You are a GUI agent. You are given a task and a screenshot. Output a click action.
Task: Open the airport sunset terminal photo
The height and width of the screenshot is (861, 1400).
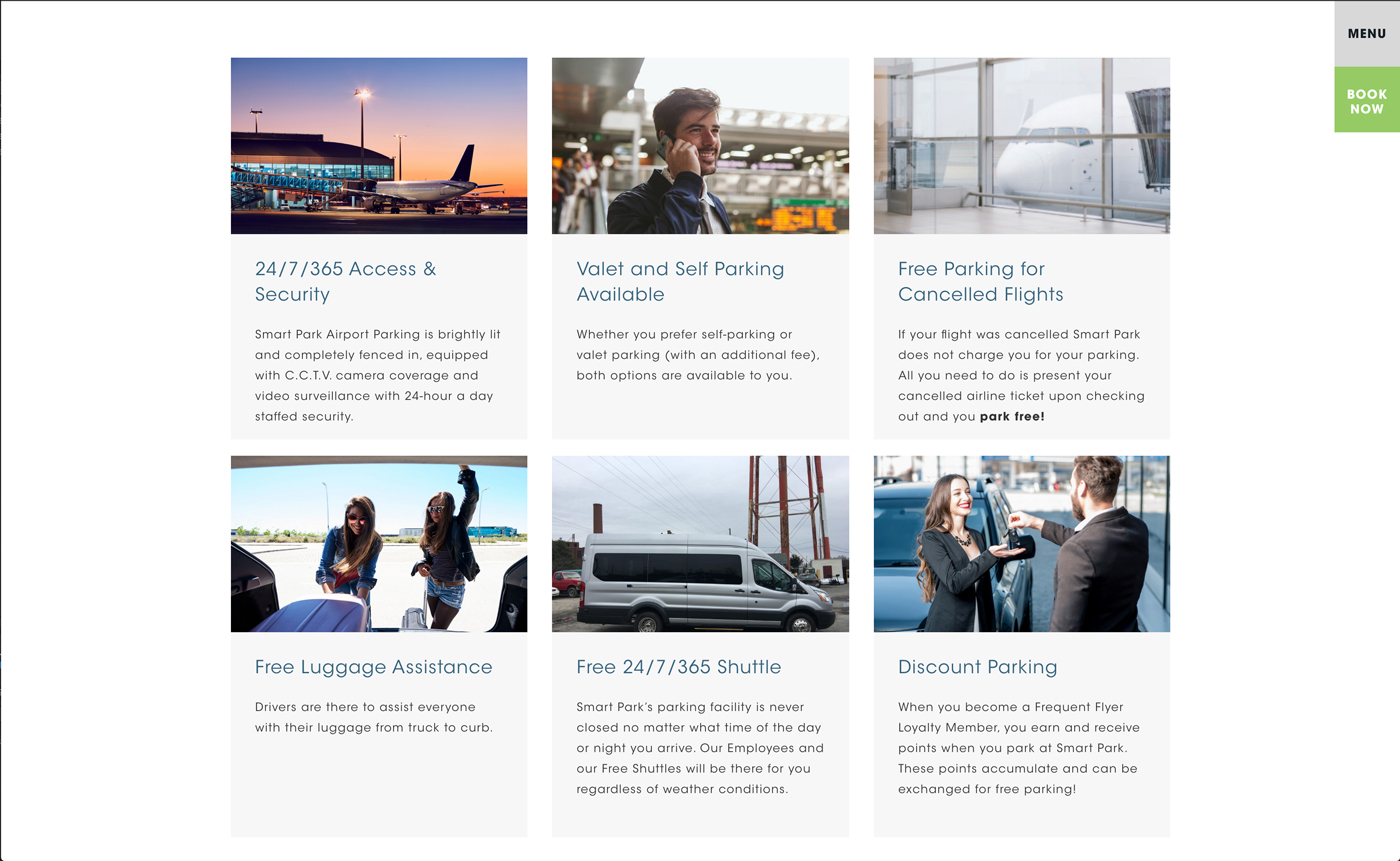379,146
